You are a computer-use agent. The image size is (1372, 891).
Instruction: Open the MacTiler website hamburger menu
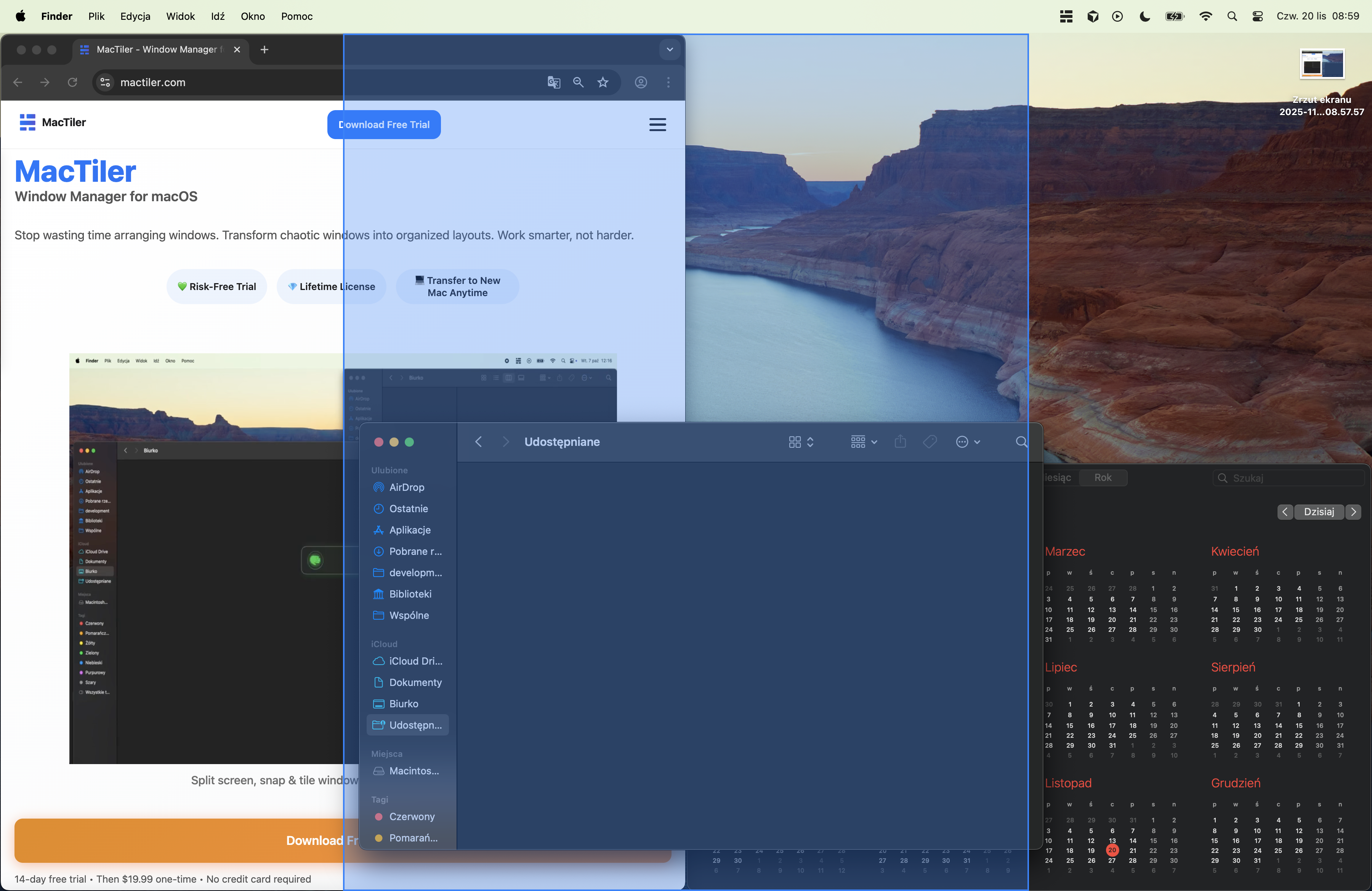click(x=657, y=125)
